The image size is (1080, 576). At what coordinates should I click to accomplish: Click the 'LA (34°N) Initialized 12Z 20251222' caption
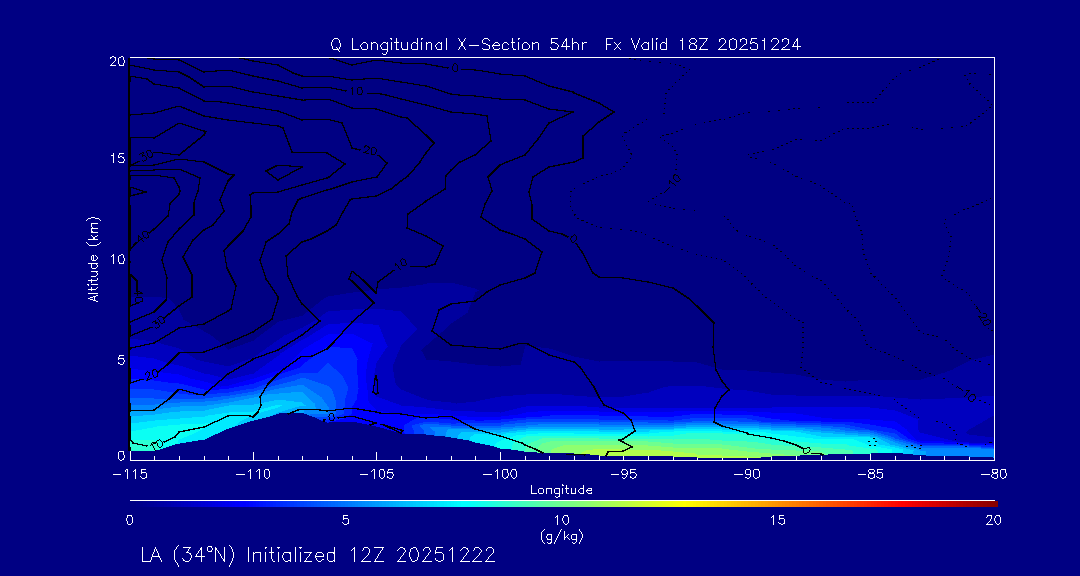pos(318,555)
